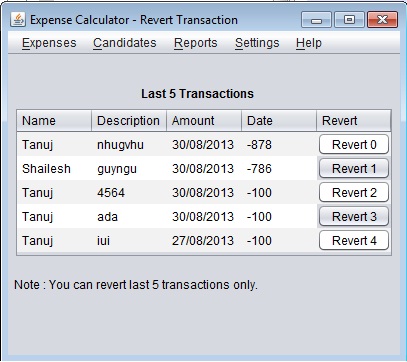The image size is (407, 362).
Task: Click Tanuj in the iui row
Action: coord(54,241)
